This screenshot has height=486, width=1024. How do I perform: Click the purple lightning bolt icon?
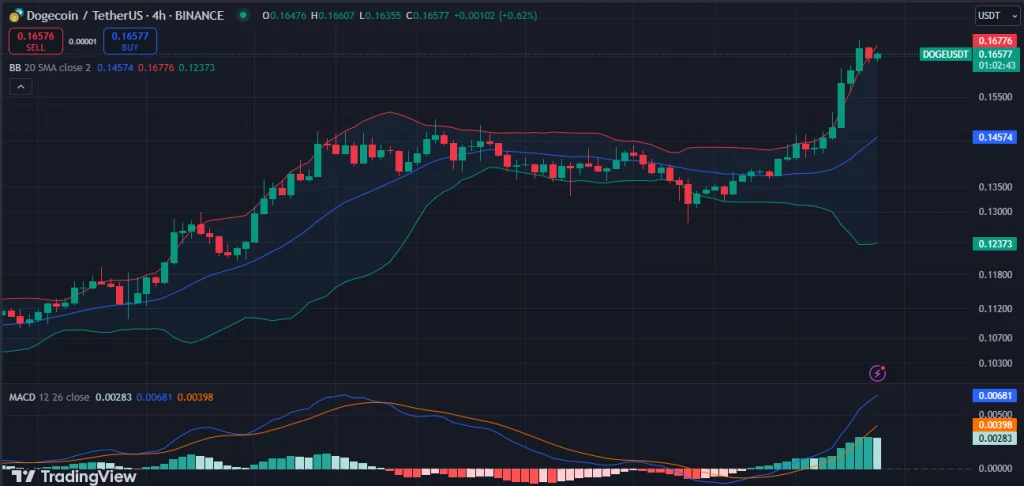[878, 373]
